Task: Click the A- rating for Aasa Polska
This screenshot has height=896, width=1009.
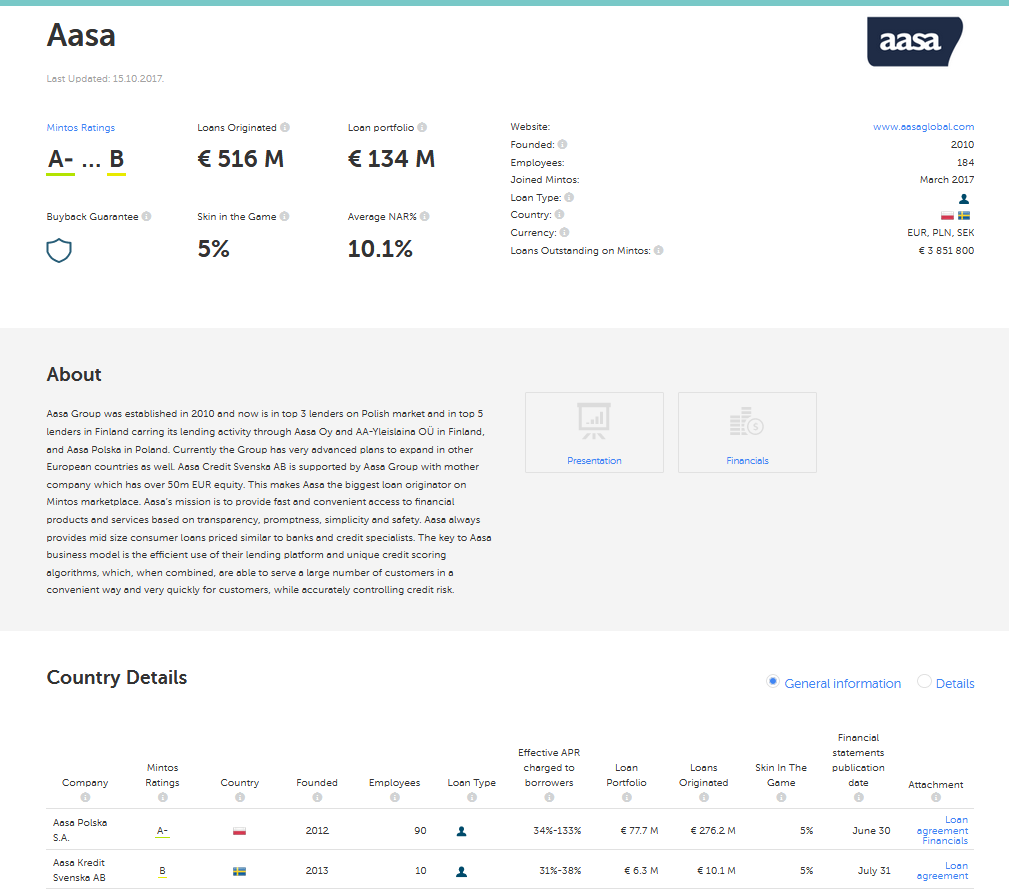Action: [x=162, y=831]
